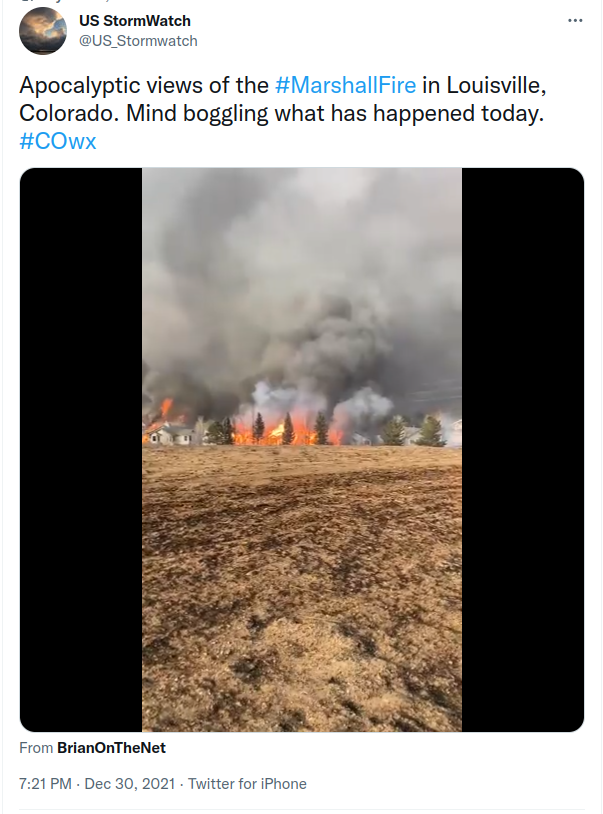
Task: Play the wildfire video
Action: click(302, 450)
